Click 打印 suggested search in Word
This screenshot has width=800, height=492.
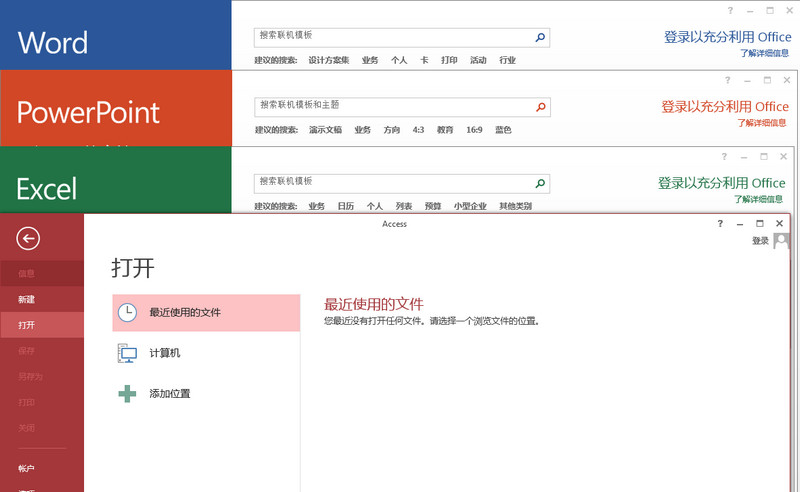(x=449, y=60)
